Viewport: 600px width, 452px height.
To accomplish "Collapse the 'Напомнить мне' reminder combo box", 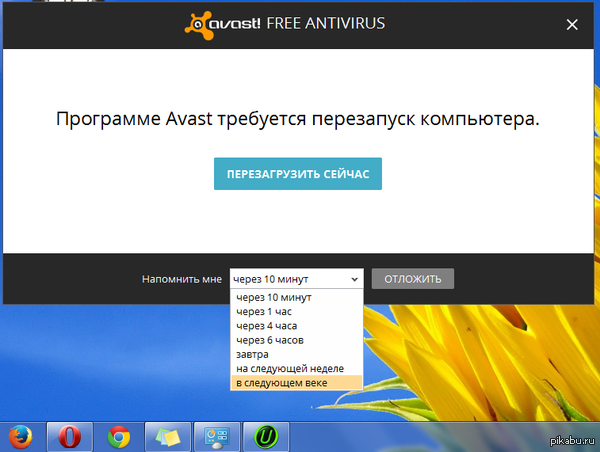I will point(295,278).
